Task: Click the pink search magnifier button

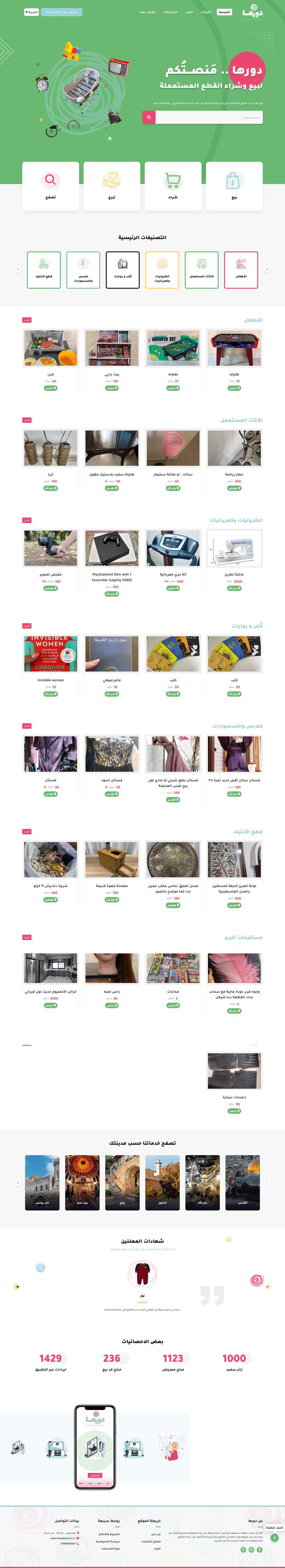Action: 149,117
